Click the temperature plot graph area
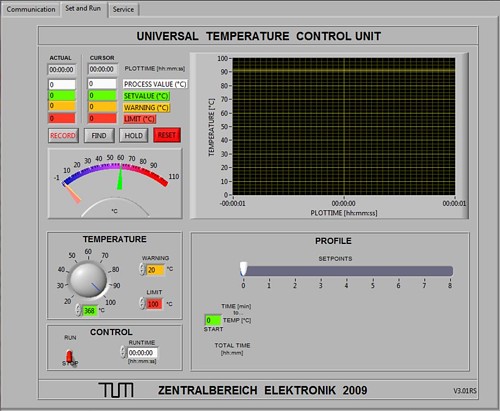 point(344,126)
